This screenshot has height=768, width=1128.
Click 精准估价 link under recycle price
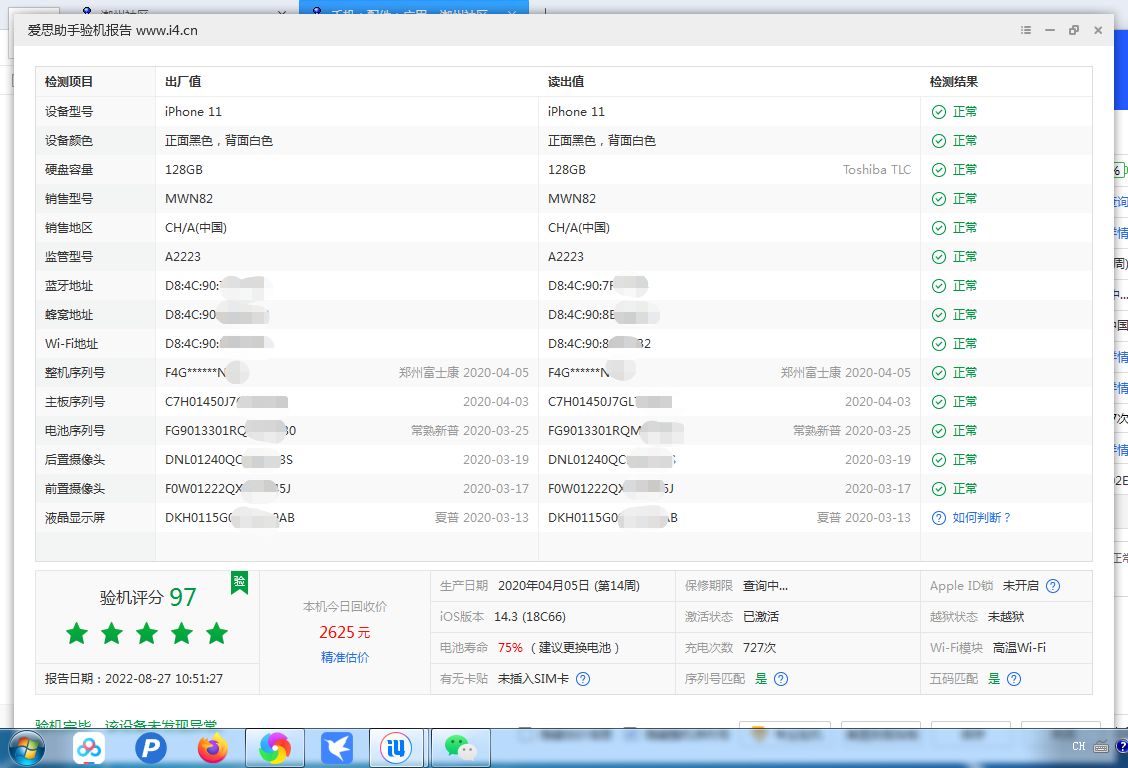[x=345, y=657]
